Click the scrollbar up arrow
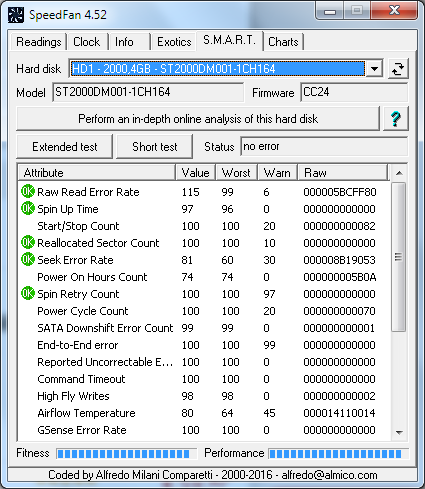 [x=399, y=173]
